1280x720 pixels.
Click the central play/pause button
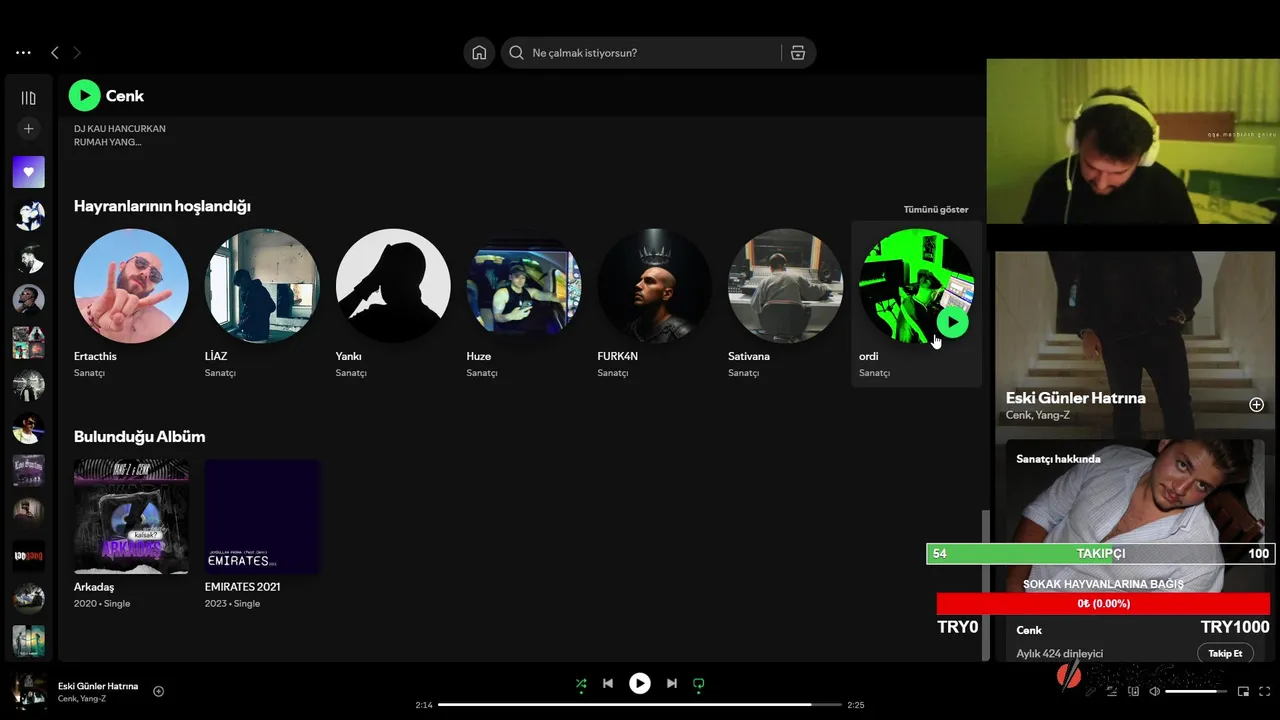coord(640,684)
